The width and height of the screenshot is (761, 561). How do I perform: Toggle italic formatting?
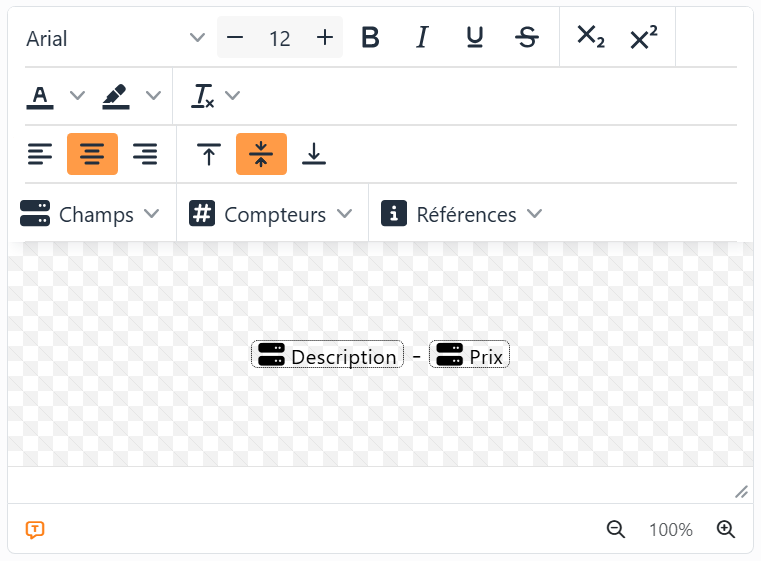click(x=422, y=37)
